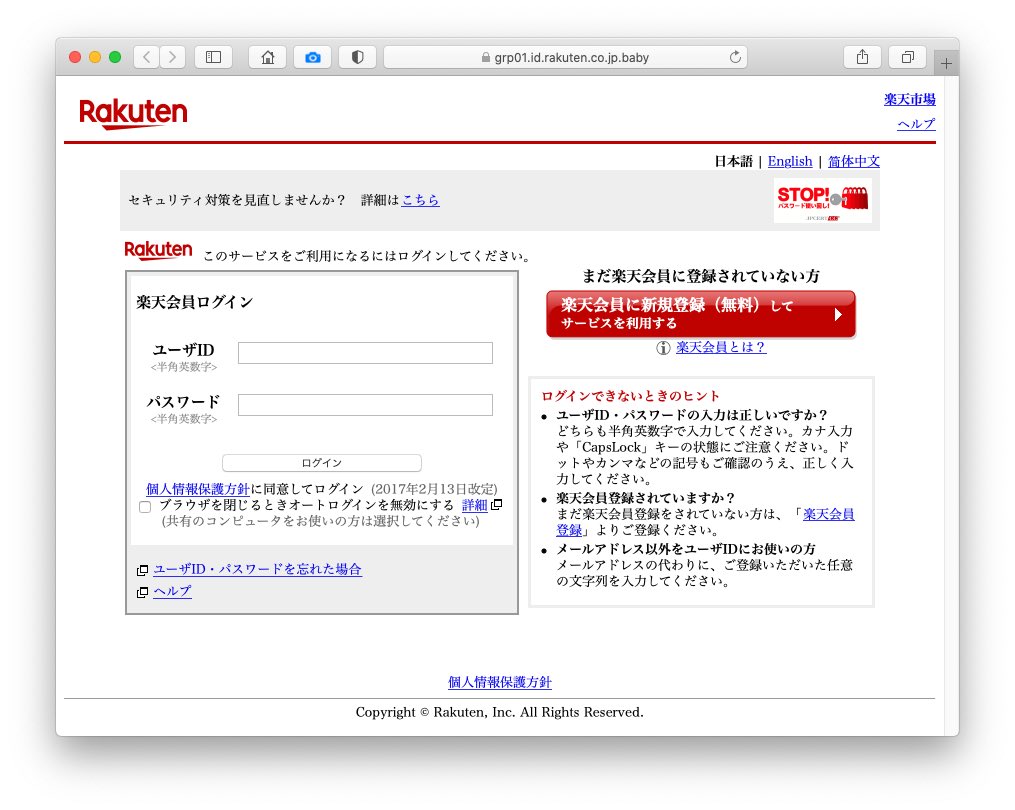The height and width of the screenshot is (810, 1015).
Task: Open footer 個人情報保護方針 link
Action: coord(500,682)
